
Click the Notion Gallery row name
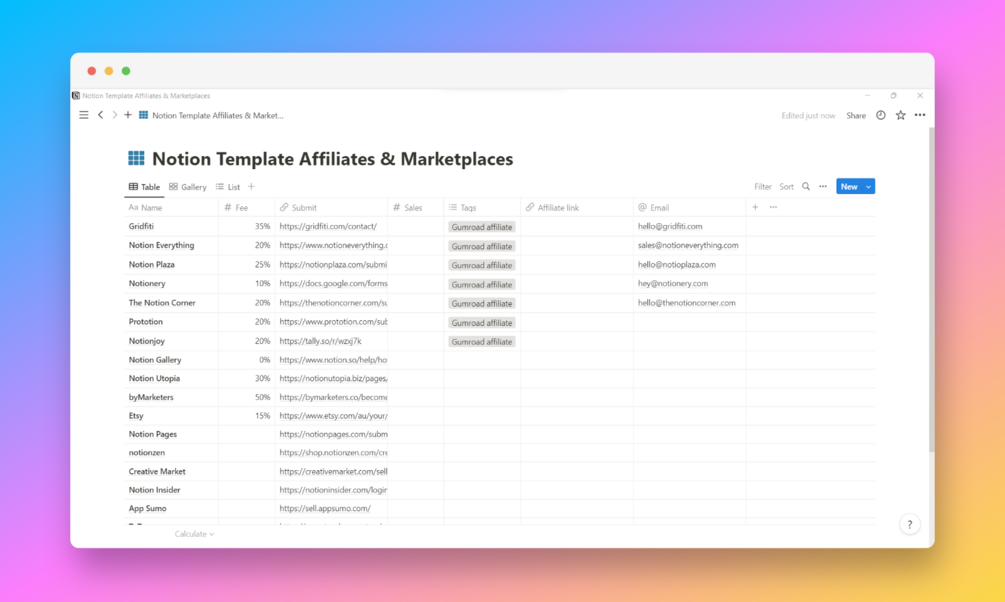coord(155,360)
